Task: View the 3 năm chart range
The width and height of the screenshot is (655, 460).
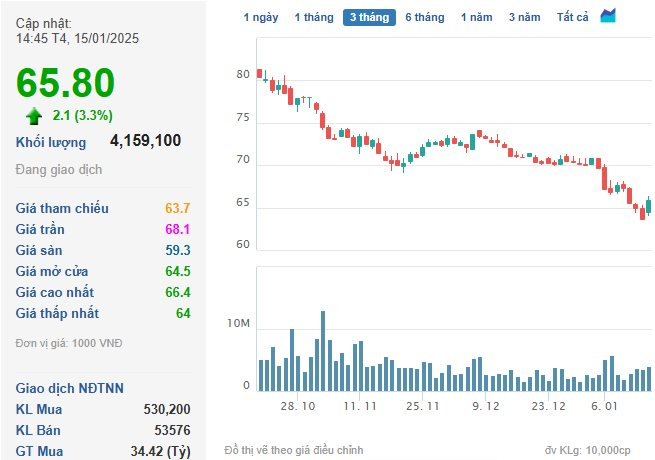Action: [x=524, y=18]
